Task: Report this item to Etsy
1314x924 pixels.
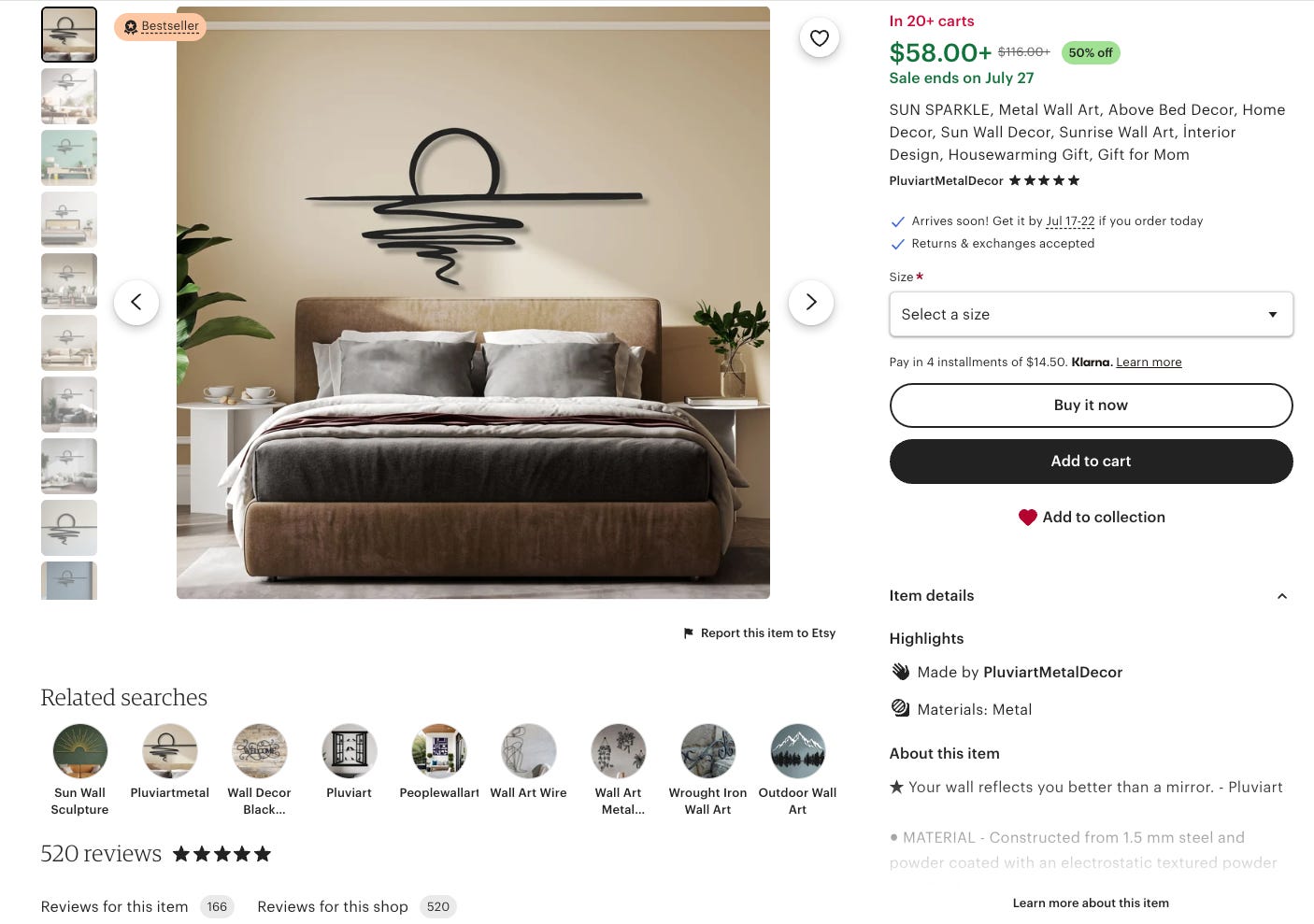Action: point(760,633)
